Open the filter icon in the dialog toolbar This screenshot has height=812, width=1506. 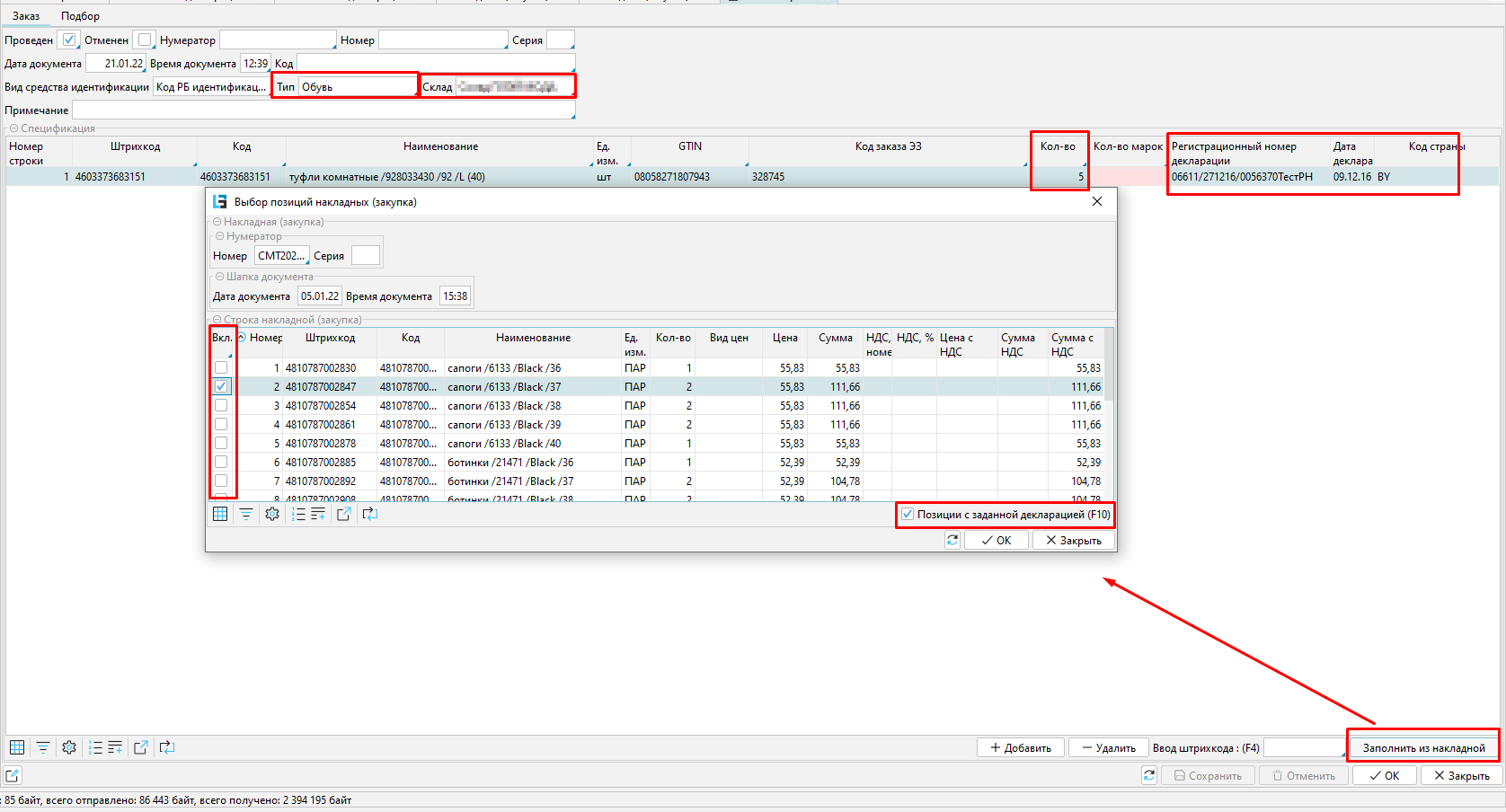click(x=245, y=514)
